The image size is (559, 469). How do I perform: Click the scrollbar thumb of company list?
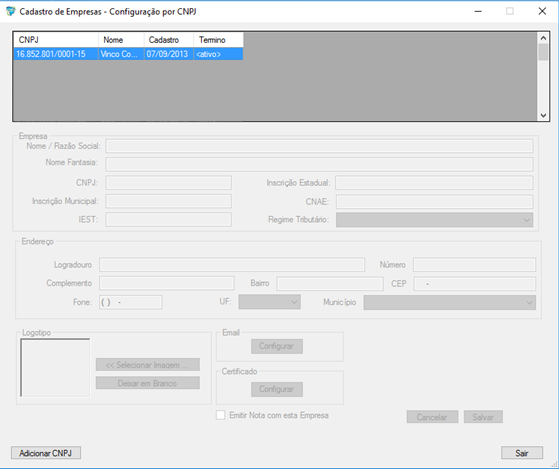543,52
